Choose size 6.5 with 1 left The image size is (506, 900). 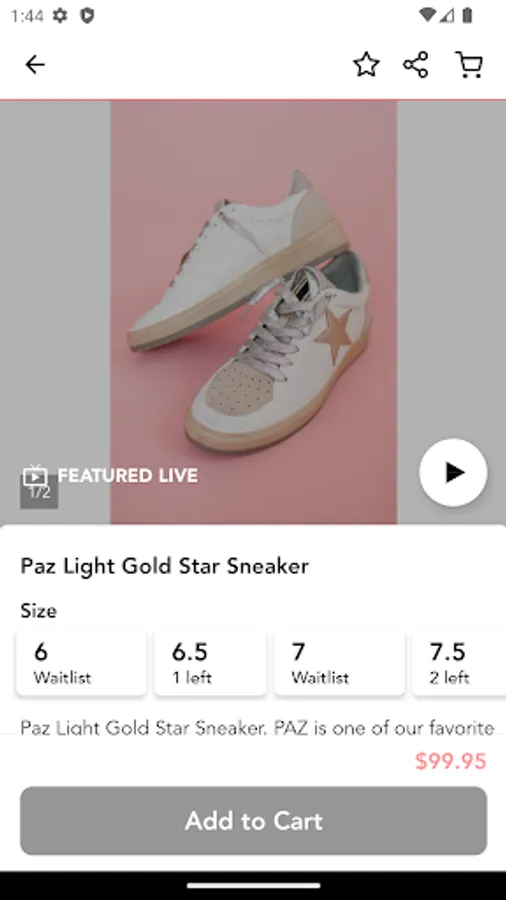210,662
